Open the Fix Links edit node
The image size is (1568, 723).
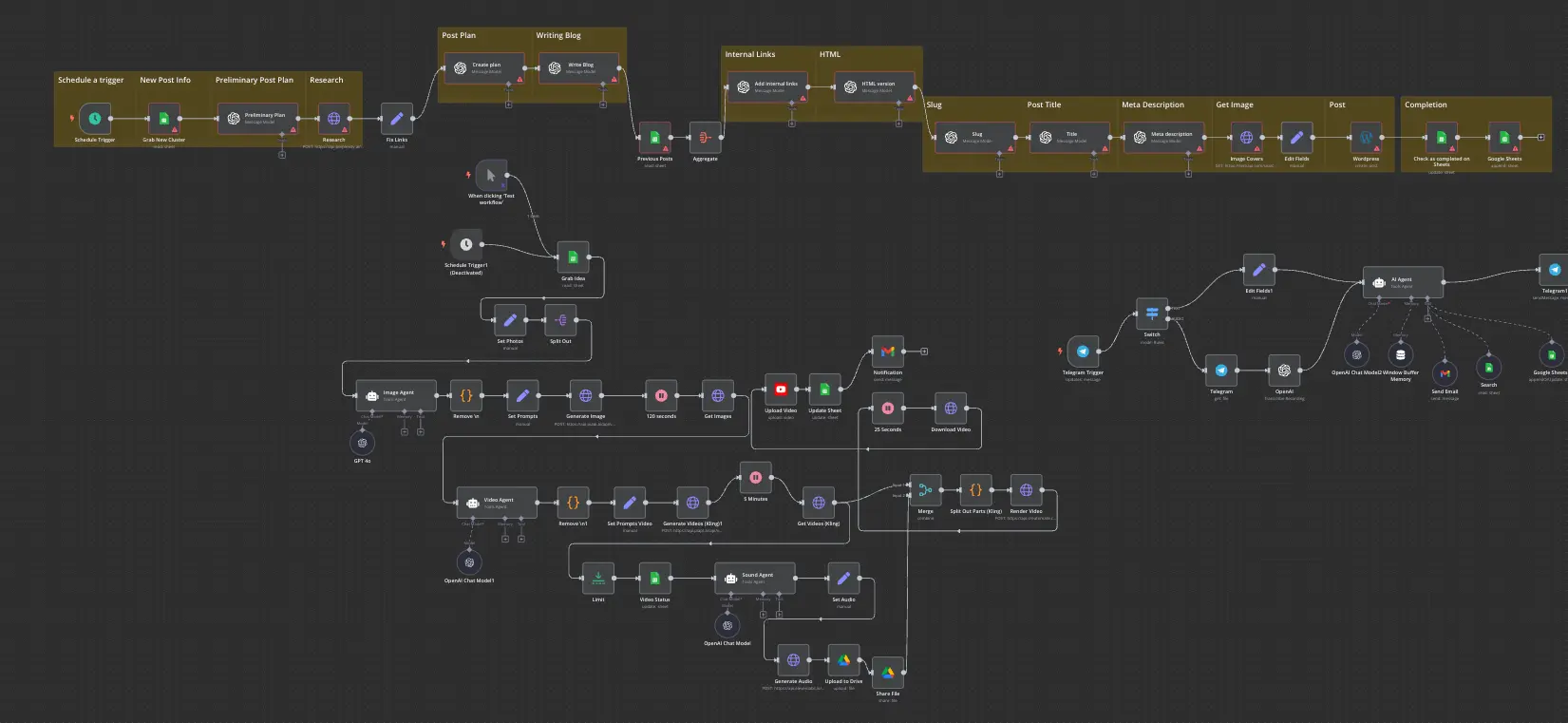point(397,119)
